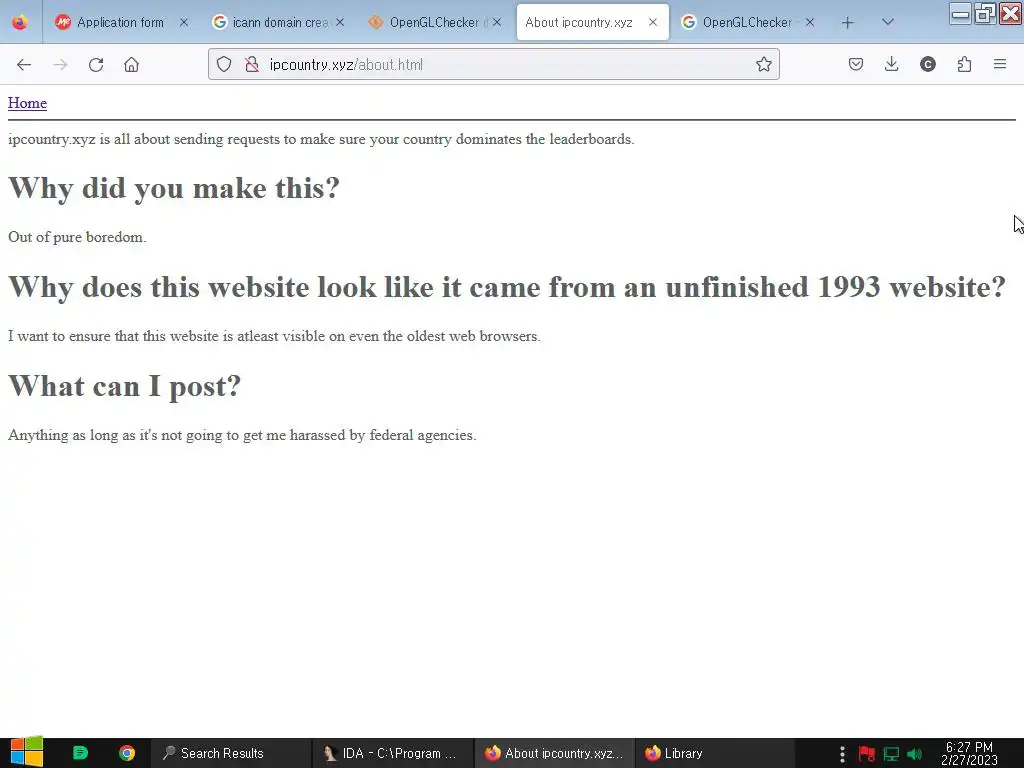Click the round C extension icon
Viewport: 1024px width, 768px height.
[x=927, y=64]
